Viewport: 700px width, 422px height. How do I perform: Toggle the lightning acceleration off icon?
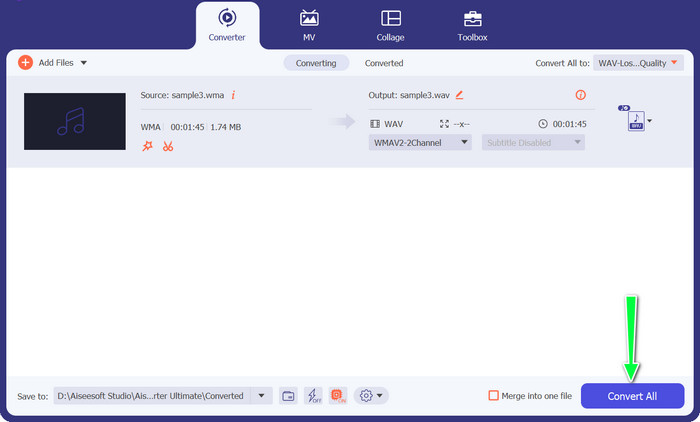313,396
